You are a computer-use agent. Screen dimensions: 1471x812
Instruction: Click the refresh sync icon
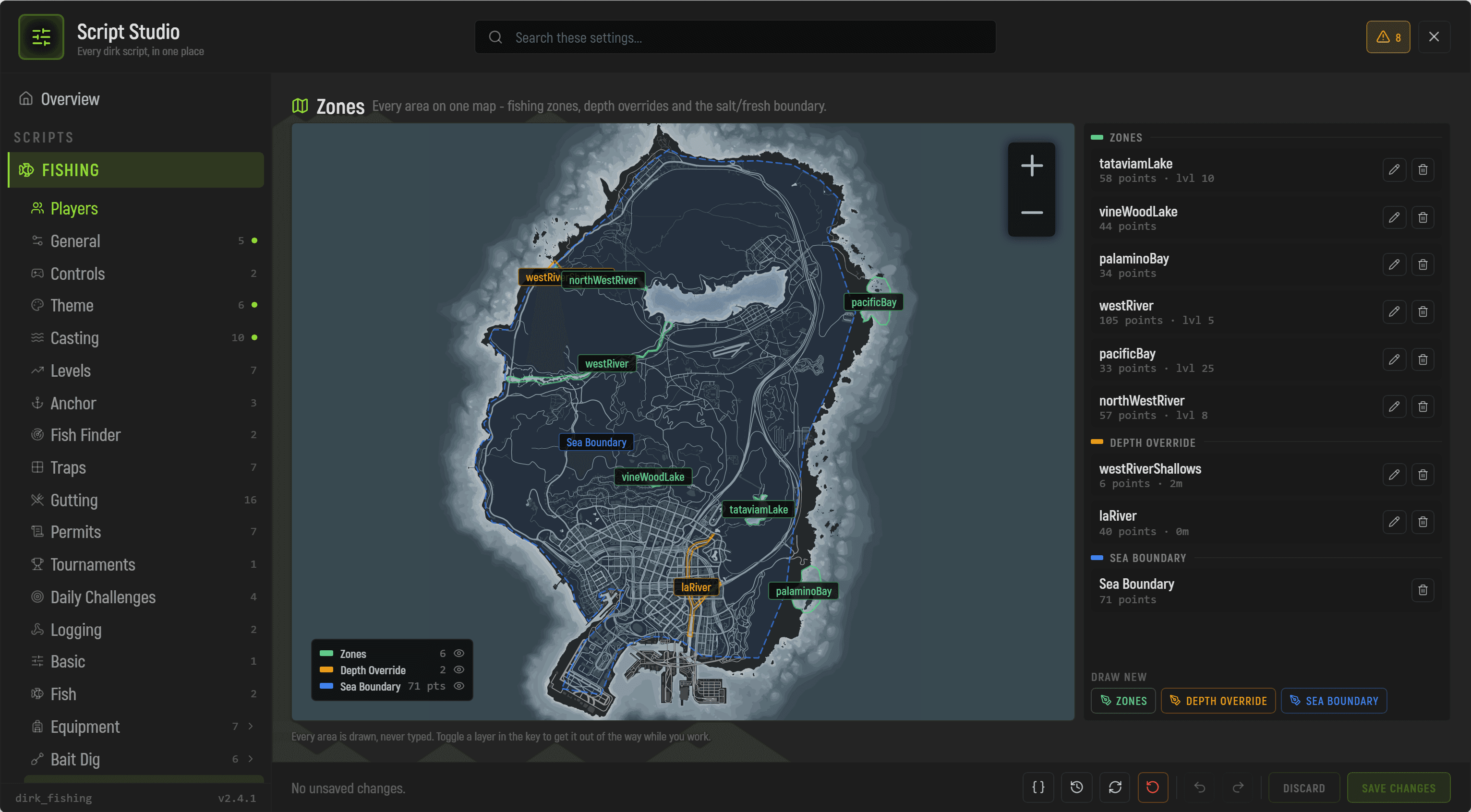pos(1115,788)
